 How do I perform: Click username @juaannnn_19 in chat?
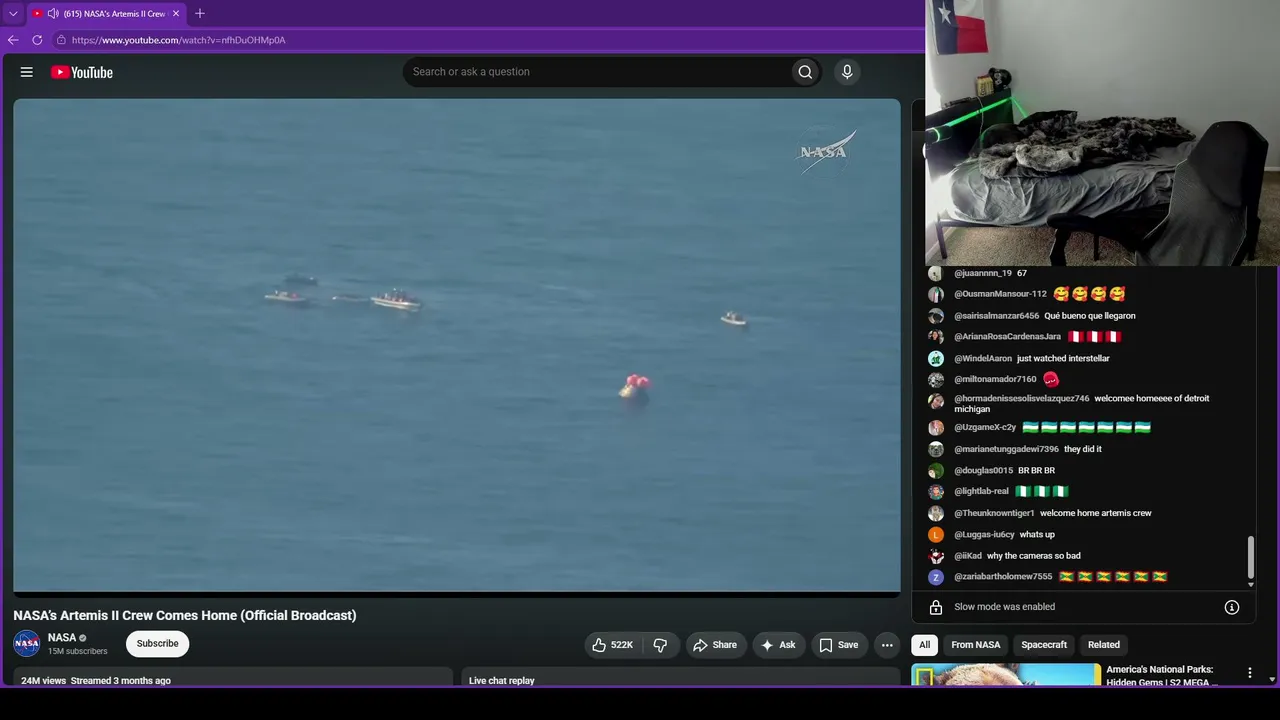point(983,273)
